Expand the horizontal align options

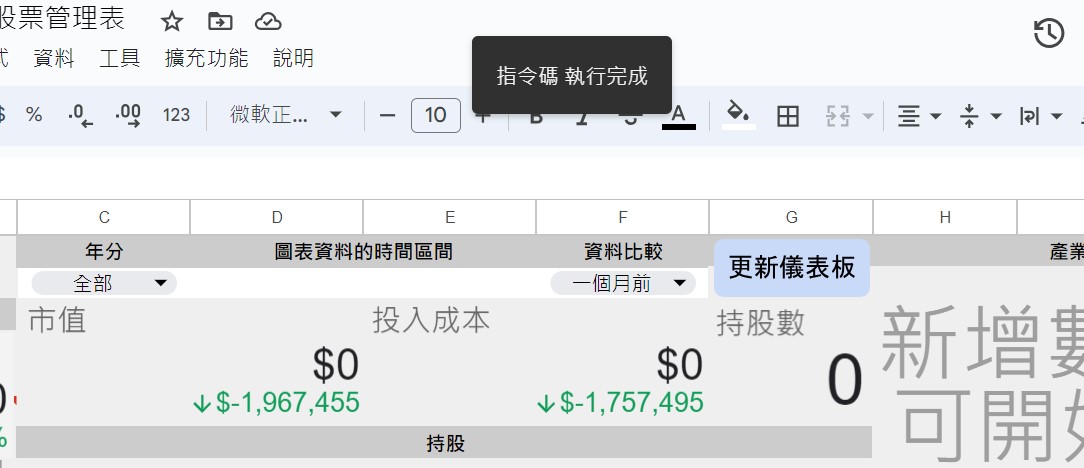coord(918,116)
